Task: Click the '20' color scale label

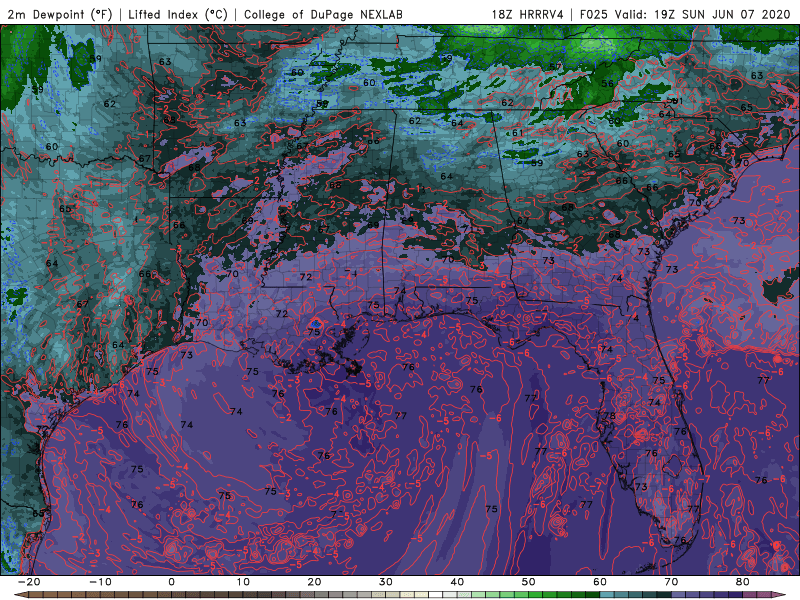Action: (x=314, y=582)
